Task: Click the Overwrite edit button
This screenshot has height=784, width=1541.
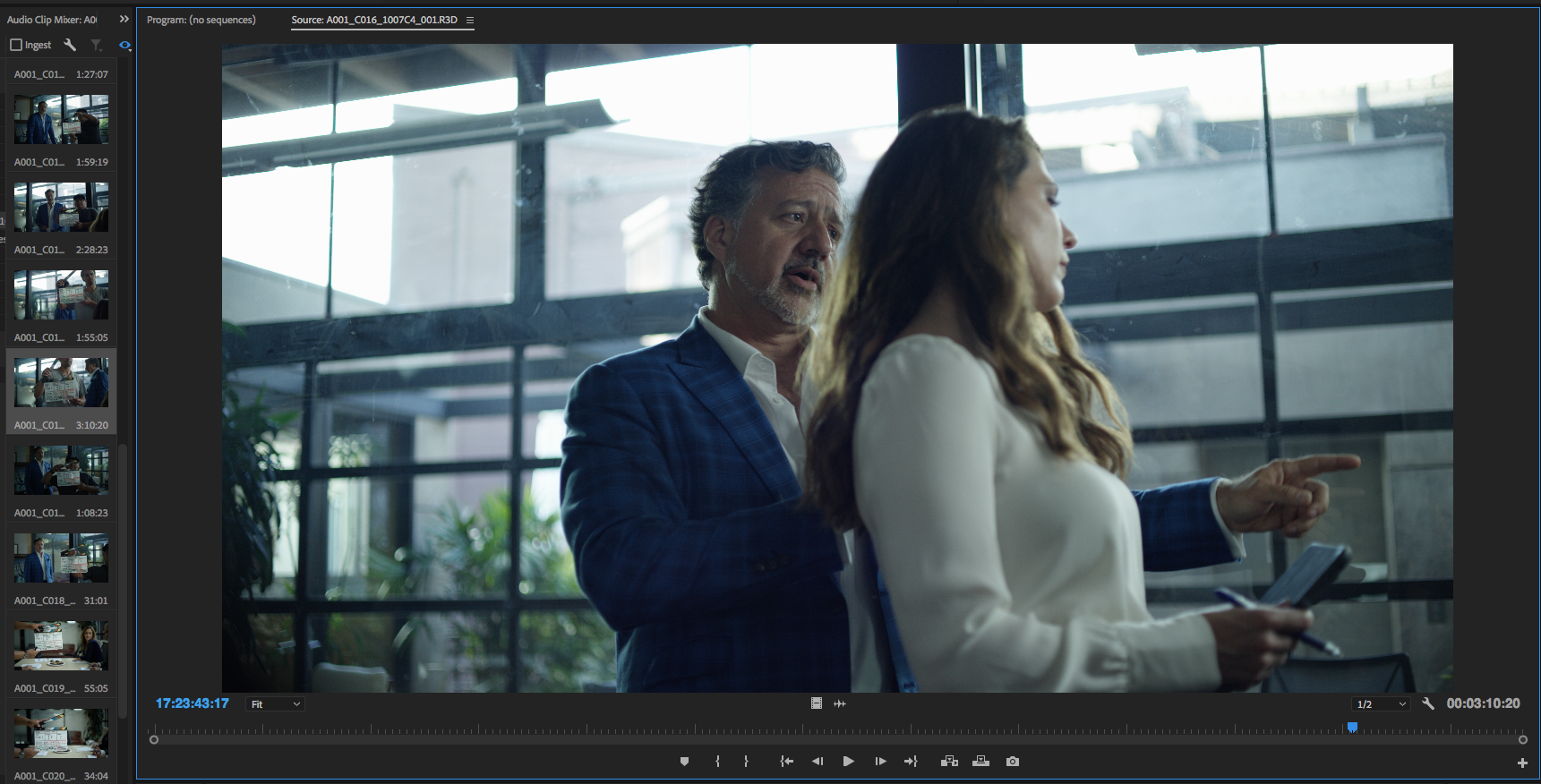Action: pos(981,762)
